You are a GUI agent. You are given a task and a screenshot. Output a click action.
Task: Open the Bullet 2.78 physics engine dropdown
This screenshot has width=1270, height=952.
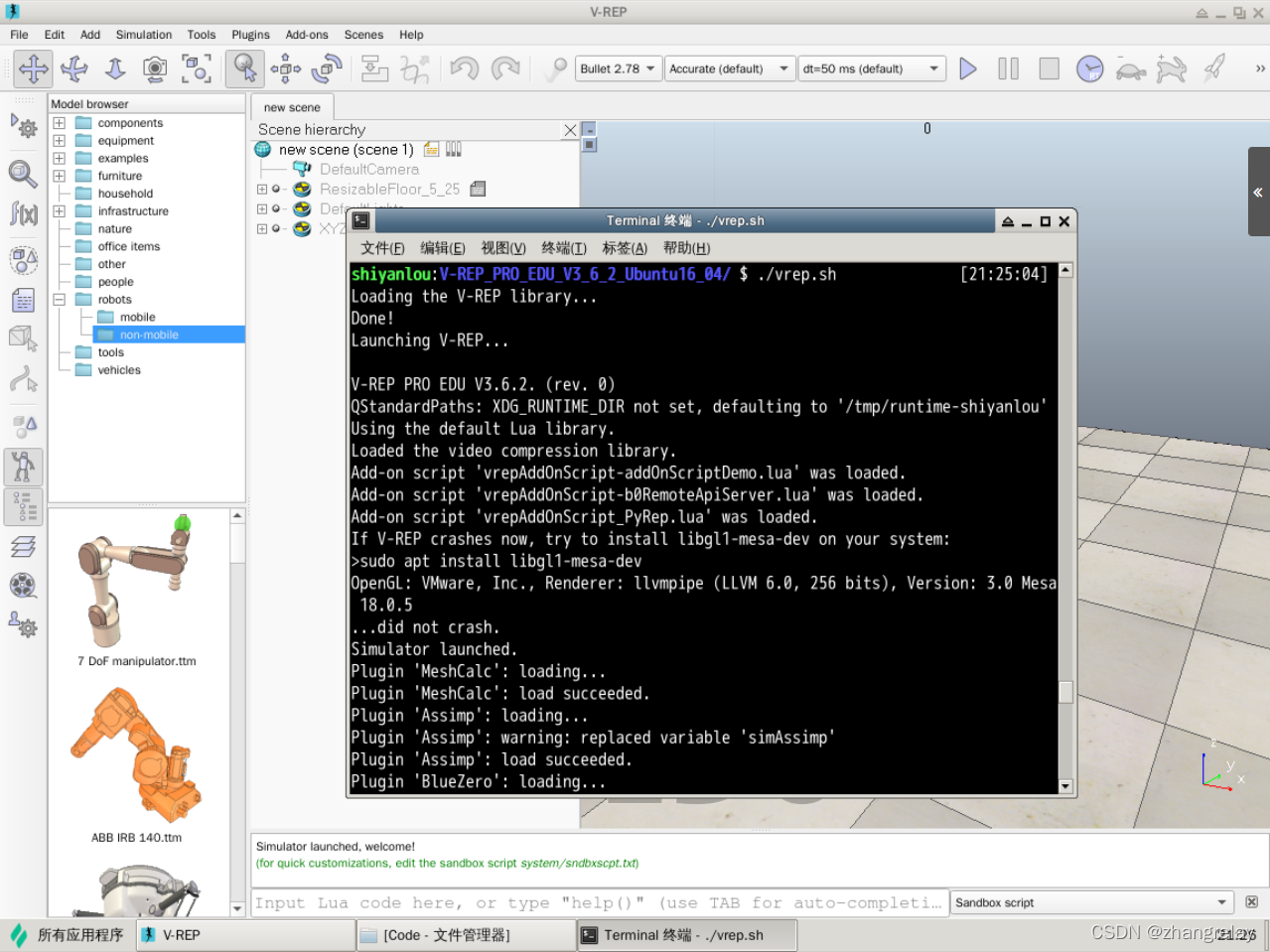pyautogui.click(x=618, y=68)
